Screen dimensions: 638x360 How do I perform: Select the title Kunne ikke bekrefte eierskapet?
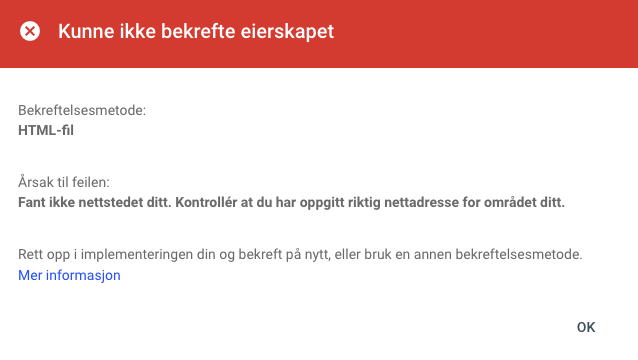(x=196, y=31)
